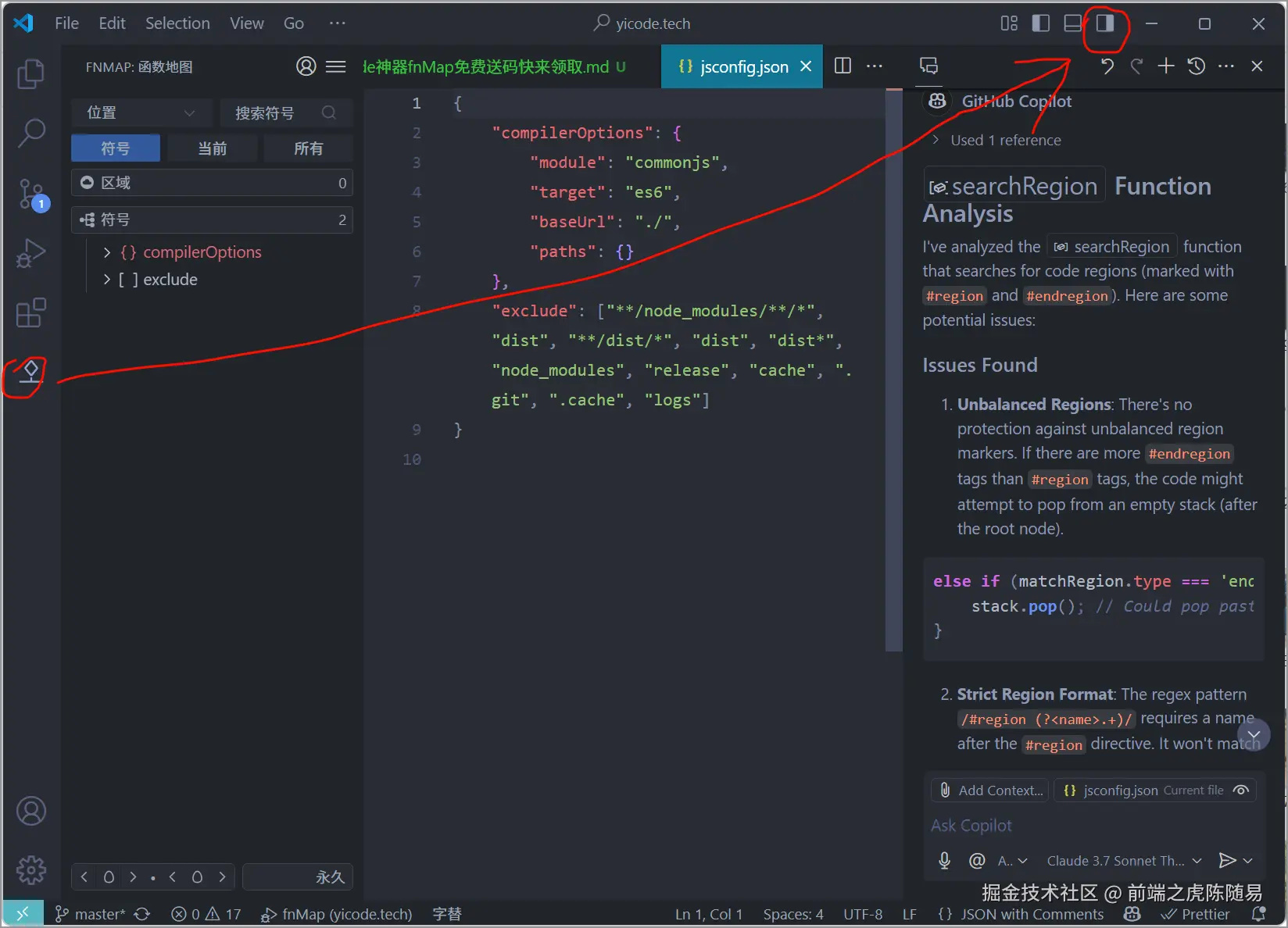Open the Edit menu
This screenshot has width=1288, height=928.
pyautogui.click(x=112, y=23)
